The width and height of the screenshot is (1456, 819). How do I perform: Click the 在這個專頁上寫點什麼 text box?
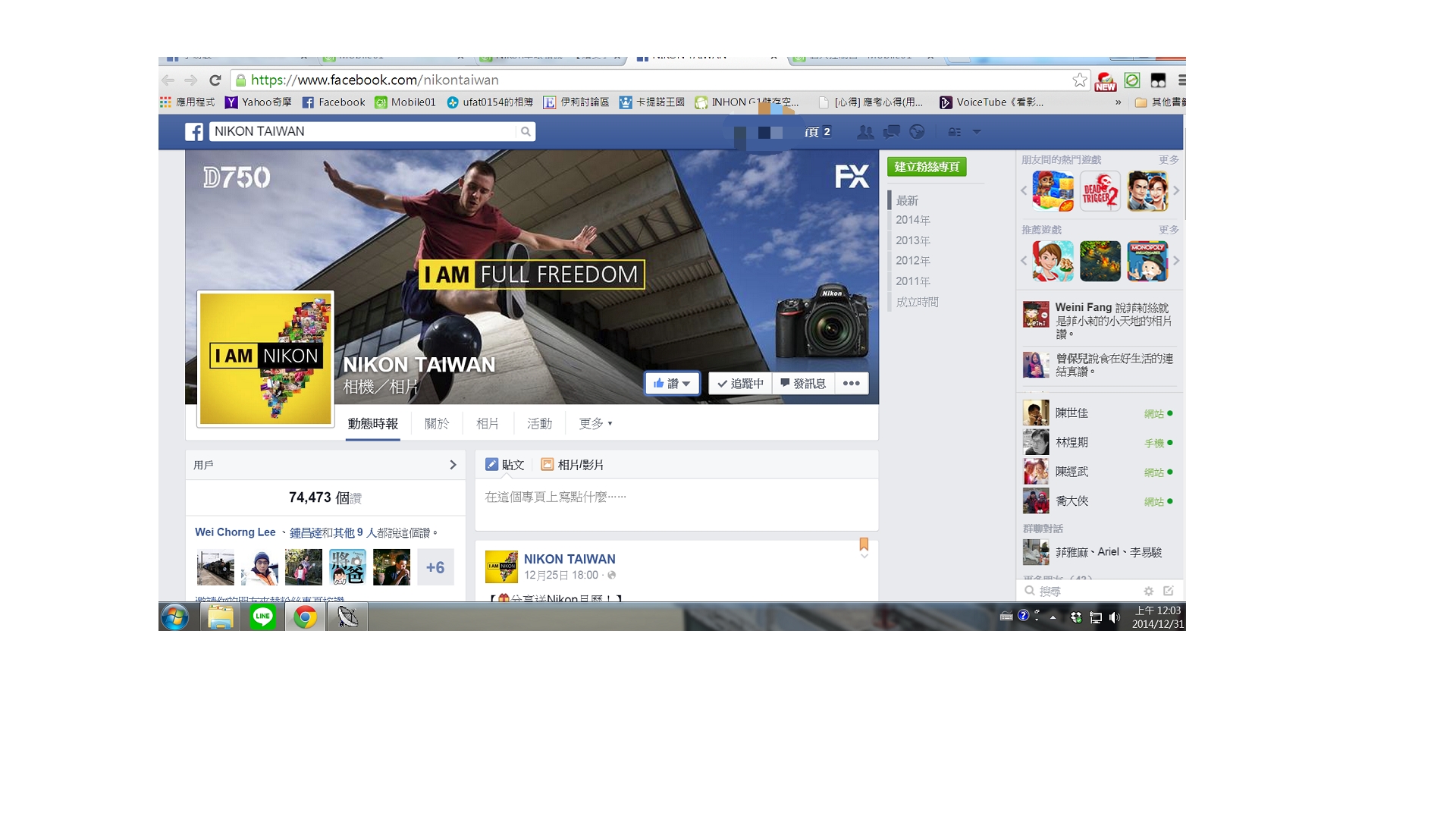click(x=676, y=504)
